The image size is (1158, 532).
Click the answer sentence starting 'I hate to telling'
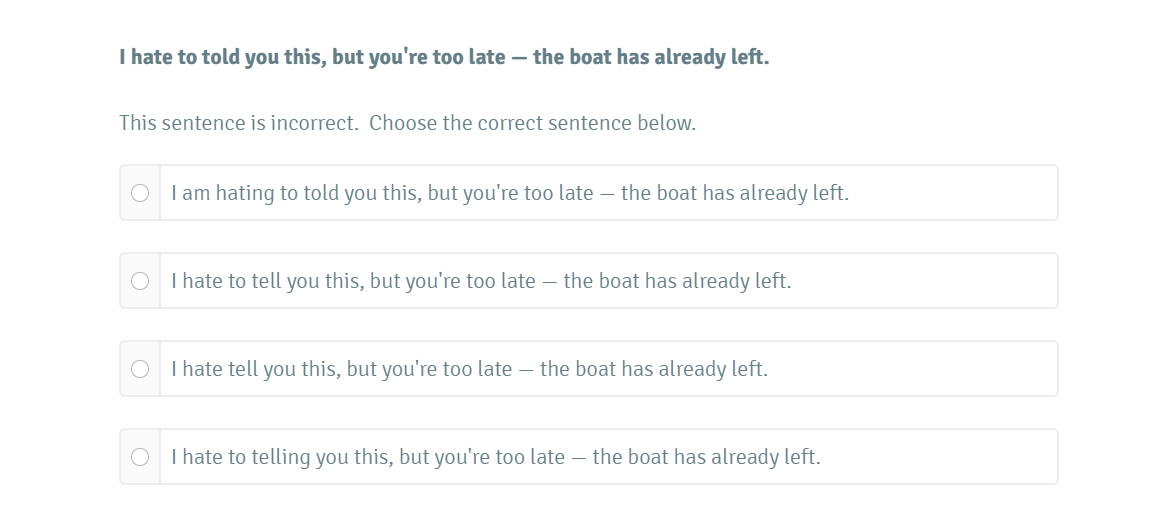click(x=495, y=457)
